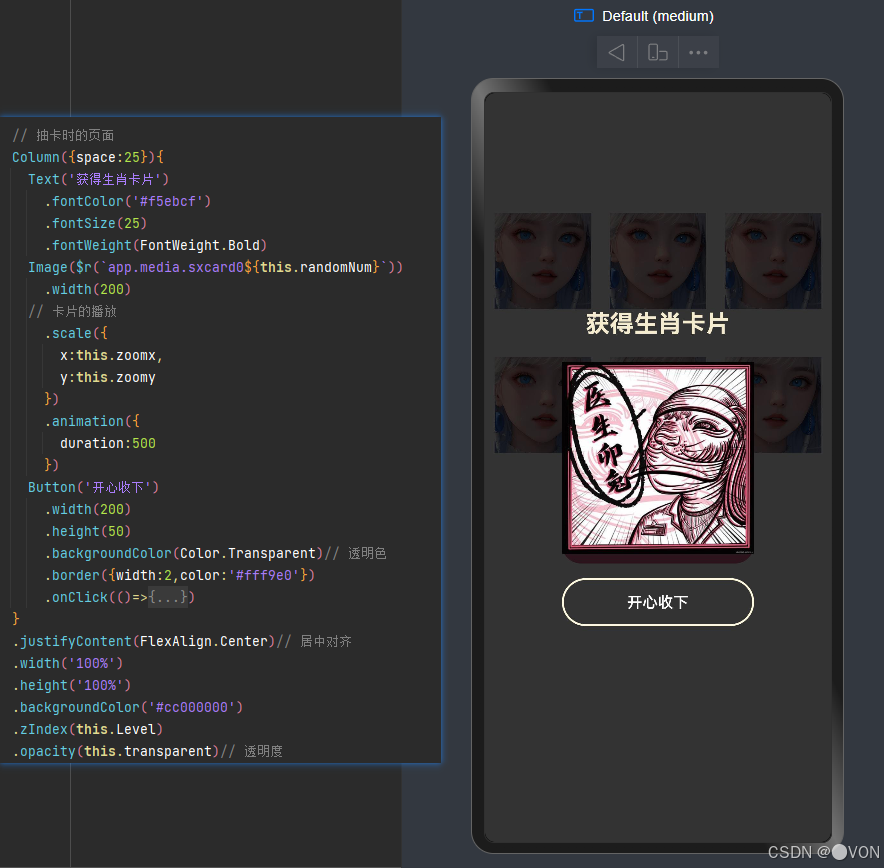
Task: Click the x:this.zoomx, code line
Action: pyautogui.click(x=112, y=356)
